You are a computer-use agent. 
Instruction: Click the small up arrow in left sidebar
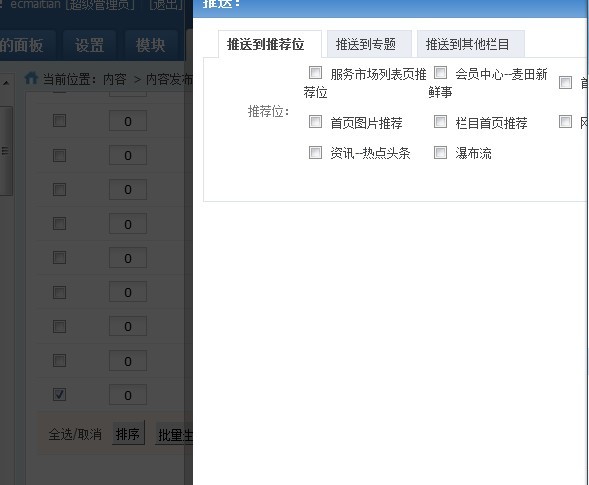(6, 83)
